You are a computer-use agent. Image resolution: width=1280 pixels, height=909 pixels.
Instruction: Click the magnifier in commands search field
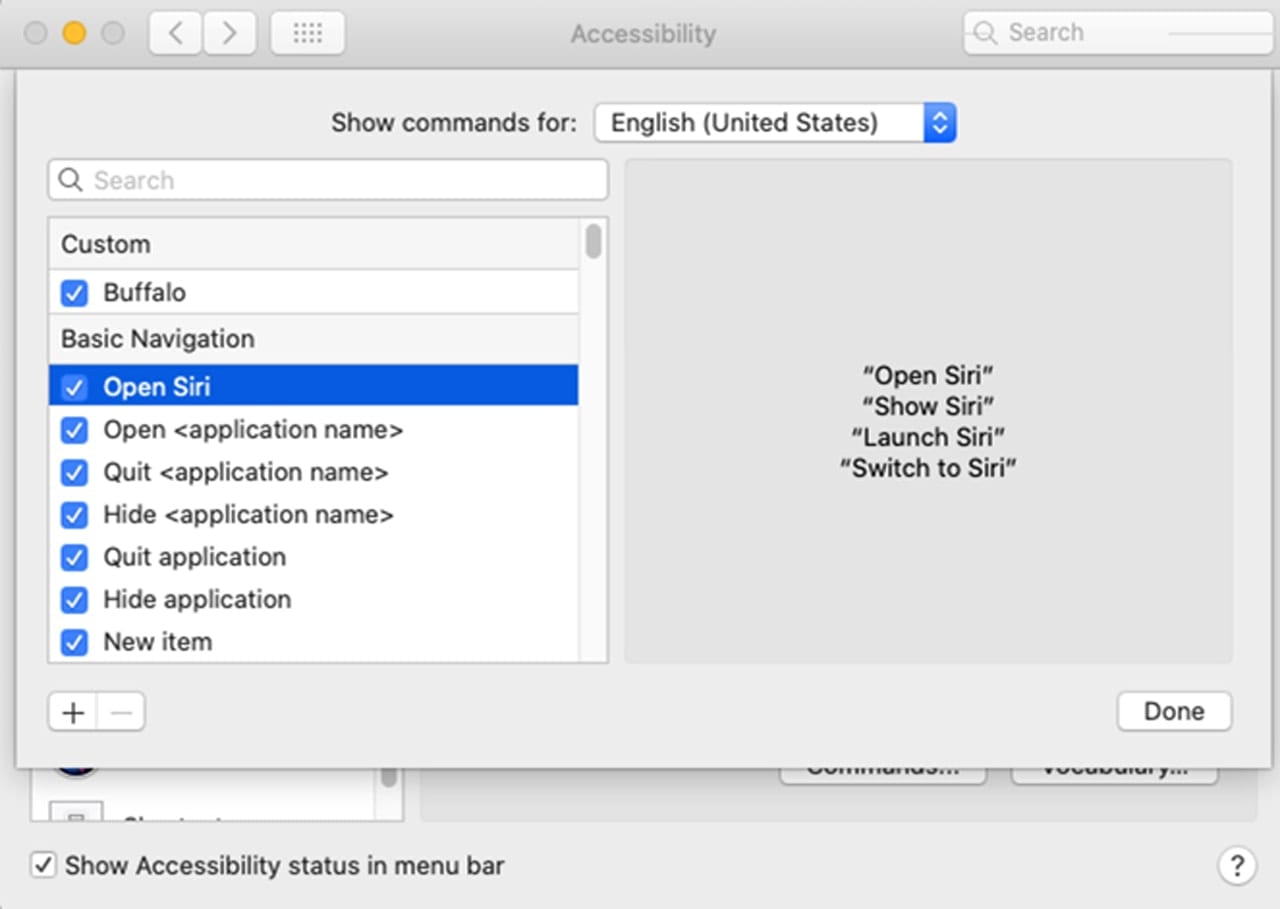(x=70, y=180)
